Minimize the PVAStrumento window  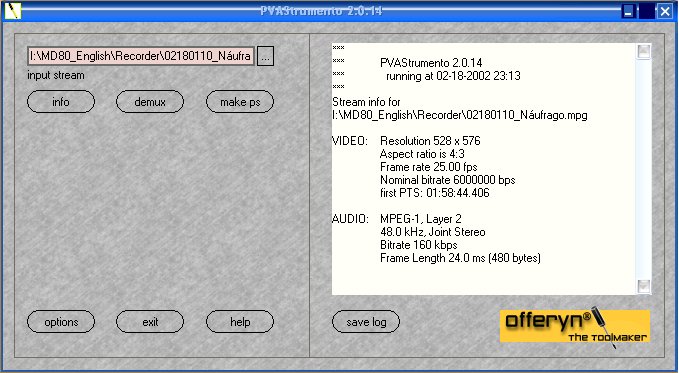point(628,11)
